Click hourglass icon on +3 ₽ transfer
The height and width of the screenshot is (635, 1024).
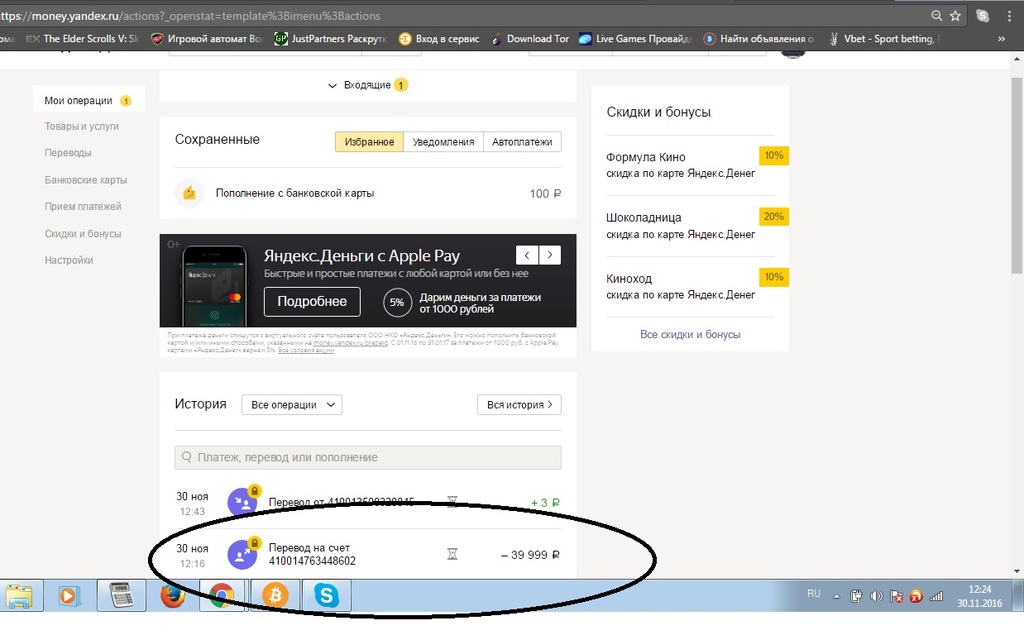tap(452, 502)
